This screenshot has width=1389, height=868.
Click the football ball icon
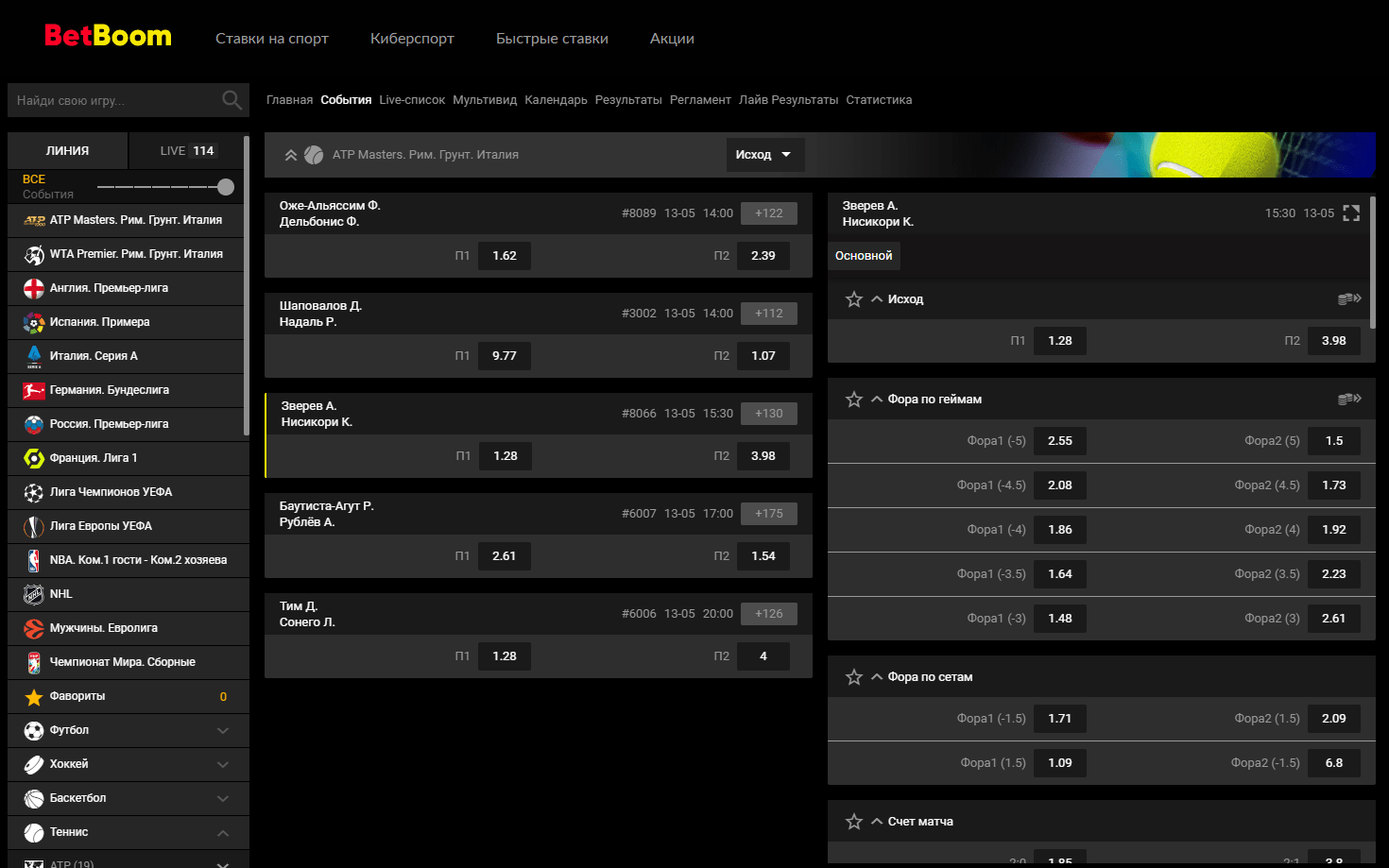tap(34, 730)
